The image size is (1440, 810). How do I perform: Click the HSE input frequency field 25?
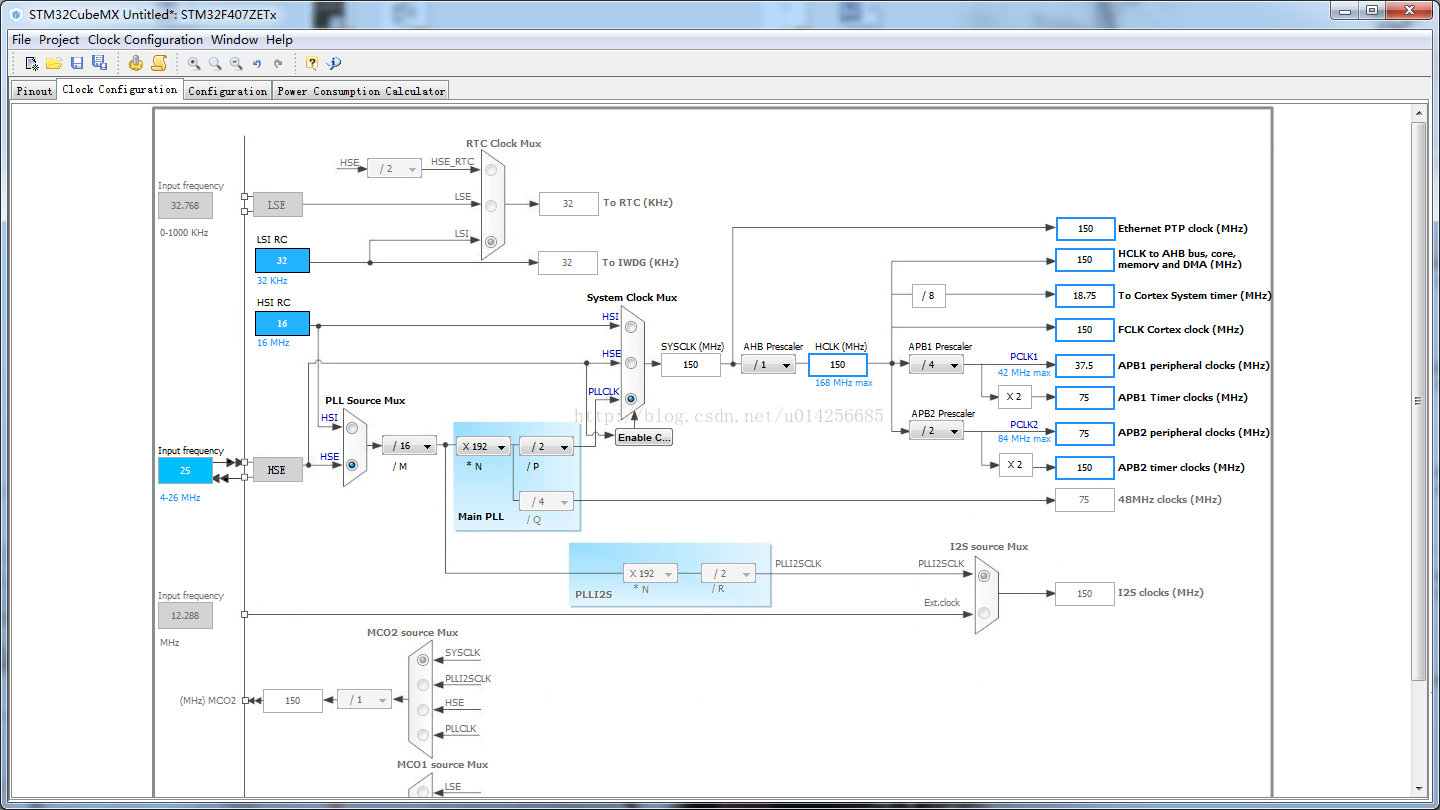(x=185, y=470)
